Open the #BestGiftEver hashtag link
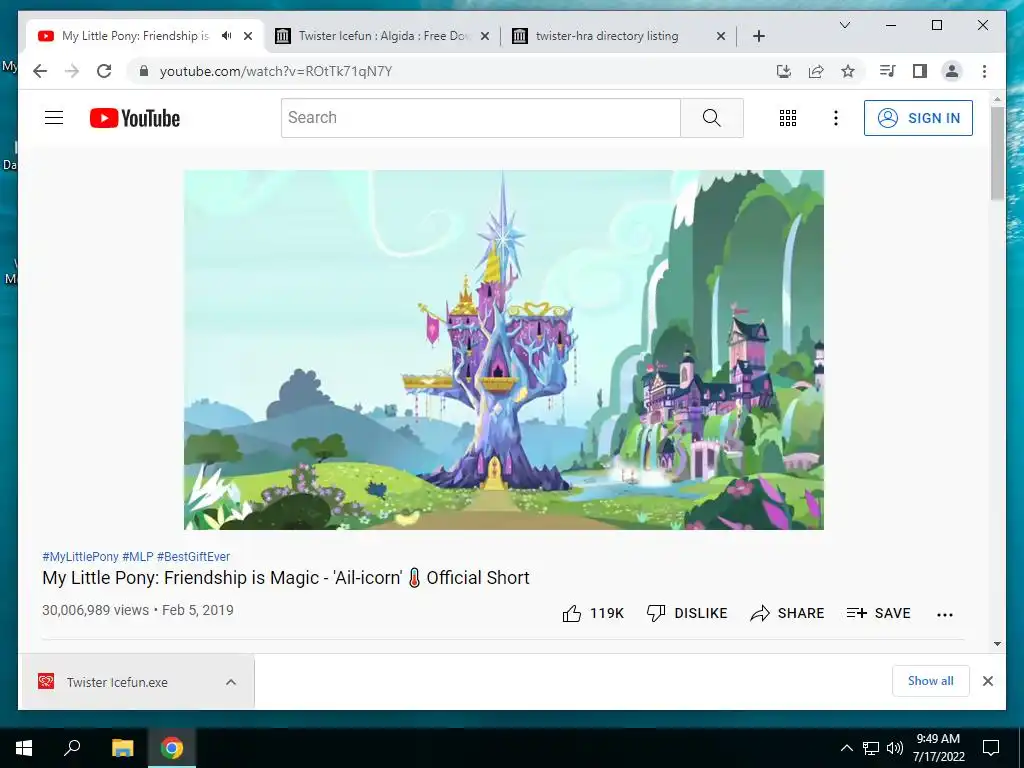 pyautogui.click(x=193, y=556)
